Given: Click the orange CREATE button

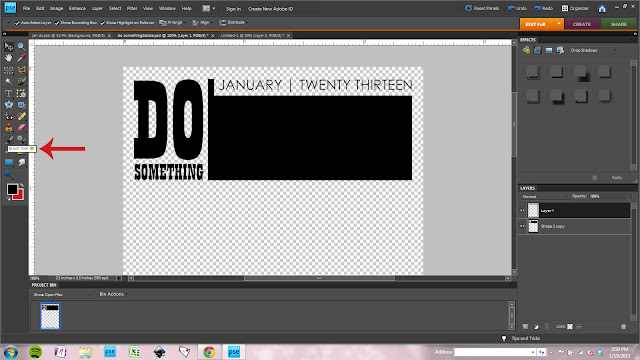Looking at the screenshot, I should (x=582, y=24).
